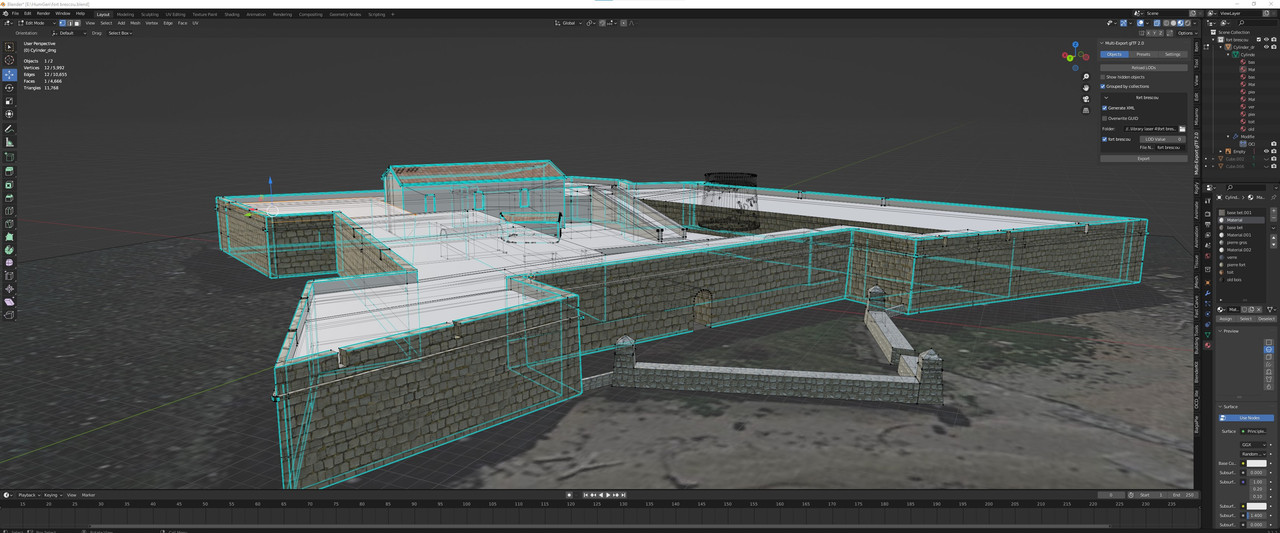Open Edit Mode dropdown
The image size is (1280, 533).
click(x=37, y=23)
